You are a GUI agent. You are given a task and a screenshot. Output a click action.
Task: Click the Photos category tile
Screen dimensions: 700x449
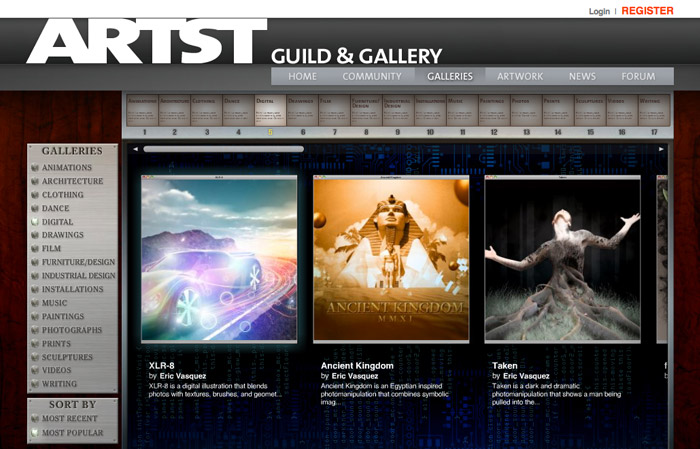click(x=526, y=110)
